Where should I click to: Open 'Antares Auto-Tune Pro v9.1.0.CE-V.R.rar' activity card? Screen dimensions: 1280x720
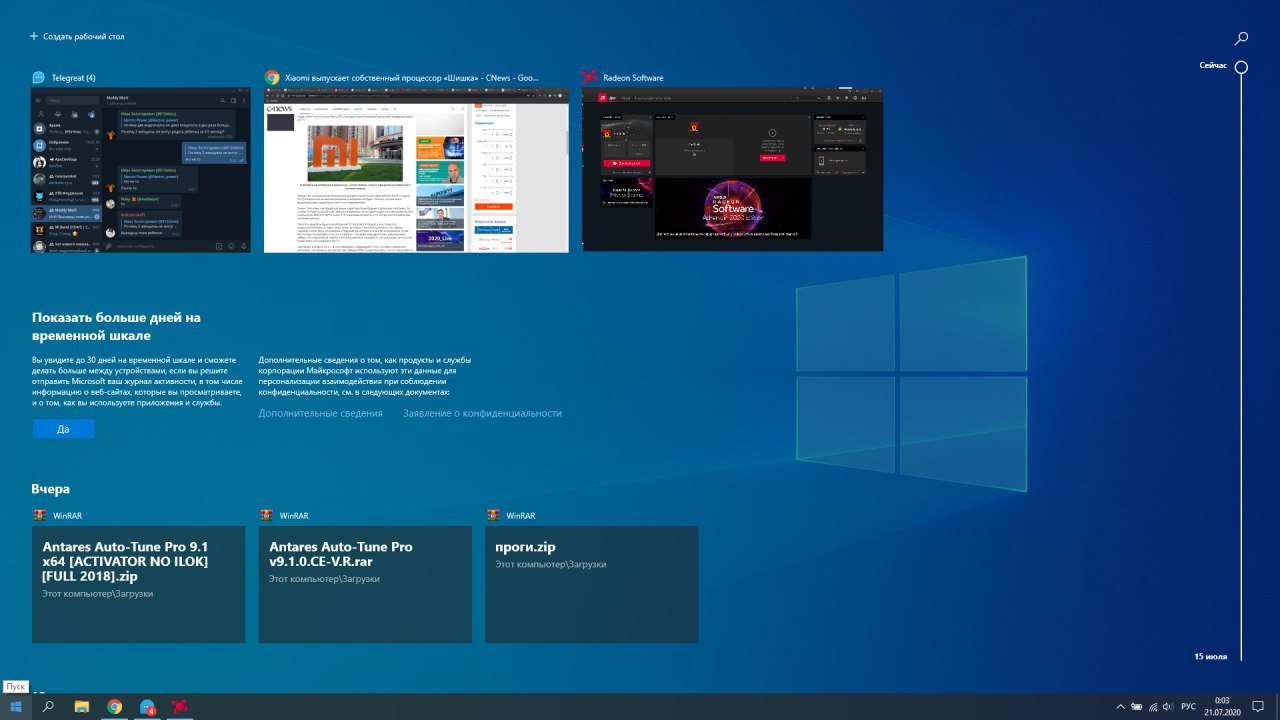click(365, 584)
